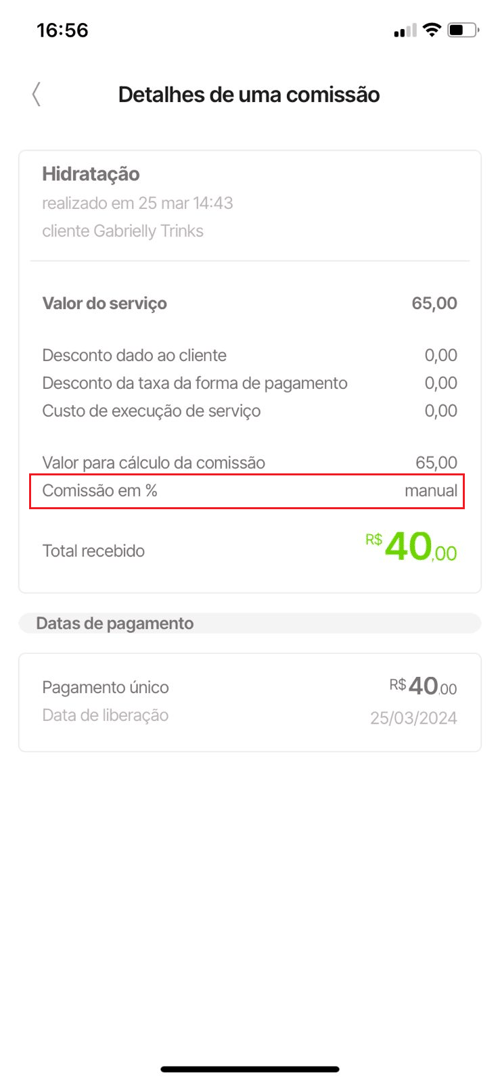Select the Hidratação service heading
The height and width of the screenshot is (1082, 500).
click(91, 174)
